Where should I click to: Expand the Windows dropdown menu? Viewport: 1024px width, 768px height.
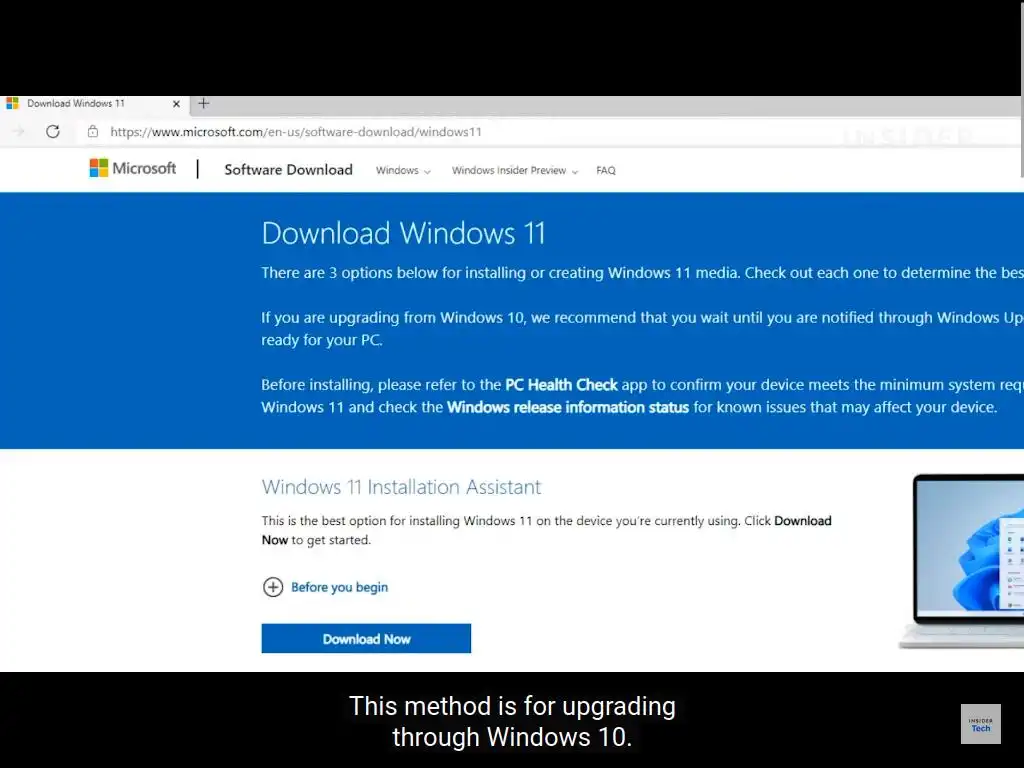coord(403,170)
